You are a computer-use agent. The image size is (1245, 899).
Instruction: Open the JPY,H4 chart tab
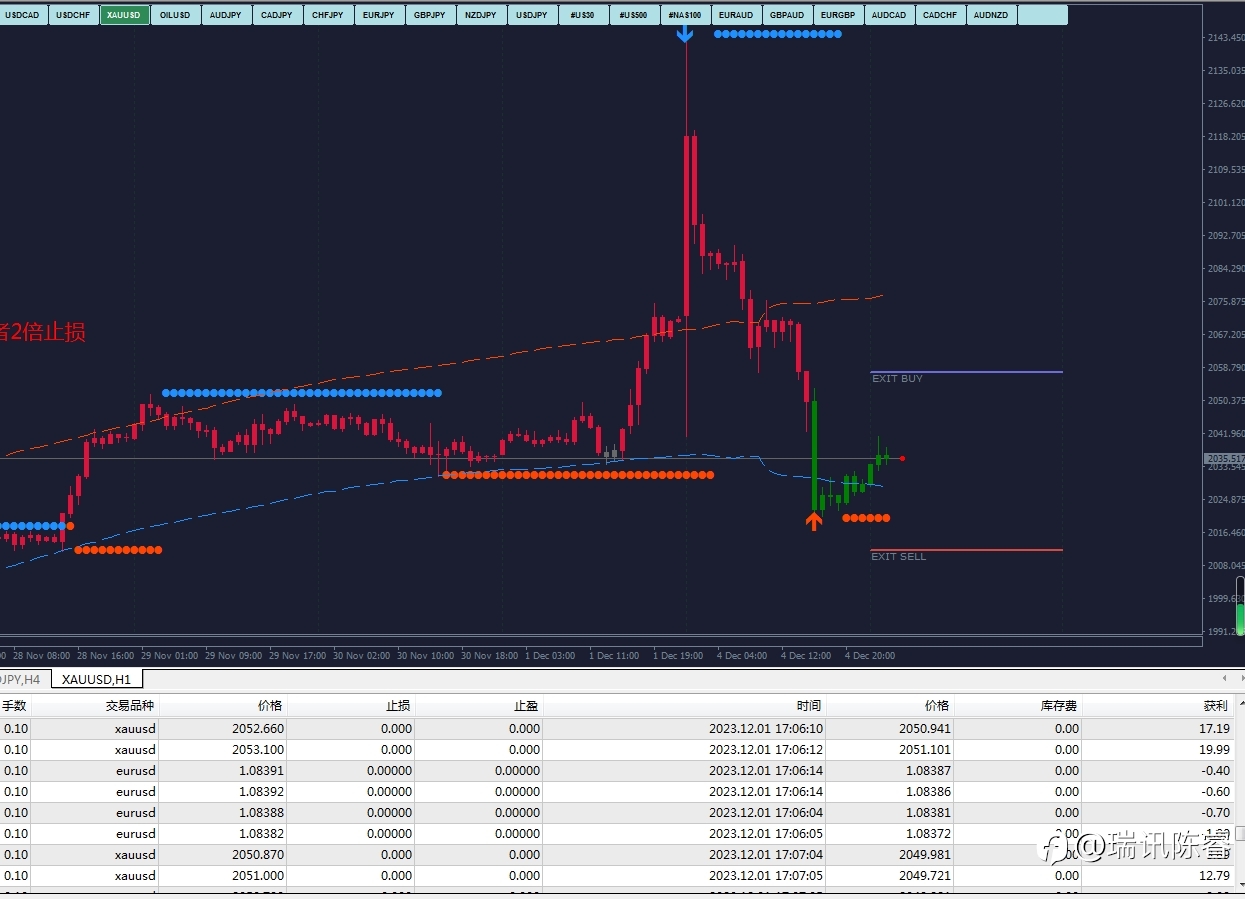tap(22, 679)
